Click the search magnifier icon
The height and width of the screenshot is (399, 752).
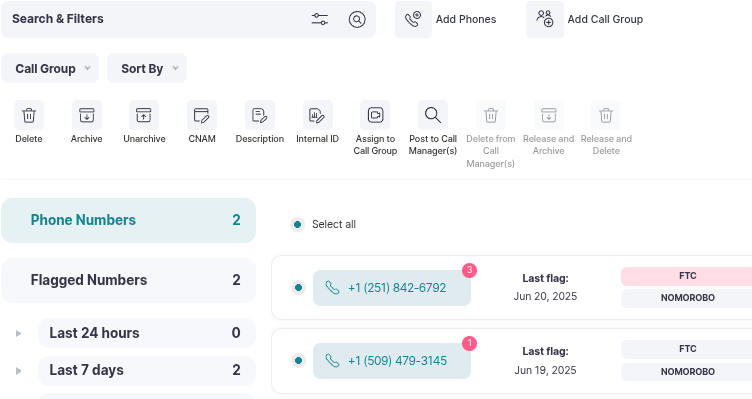tap(357, 19)
